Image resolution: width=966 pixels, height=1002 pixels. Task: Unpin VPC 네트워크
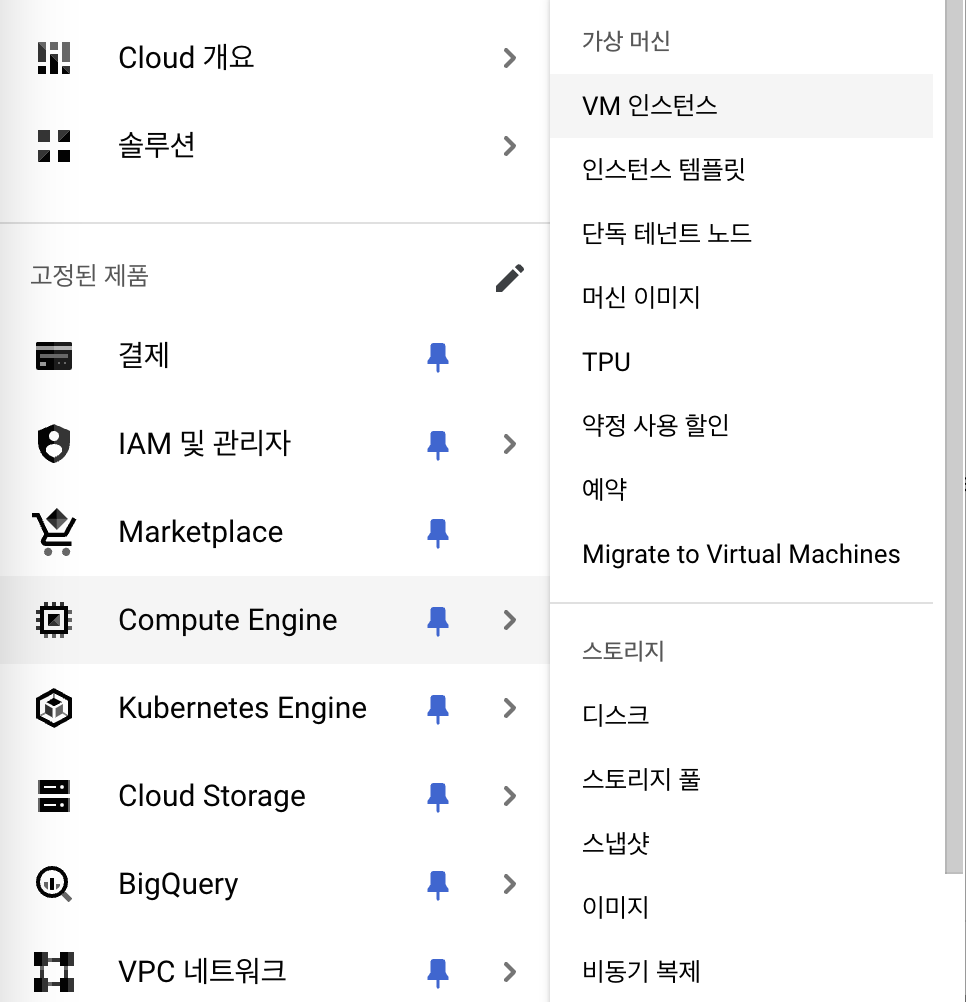point(438,973)
